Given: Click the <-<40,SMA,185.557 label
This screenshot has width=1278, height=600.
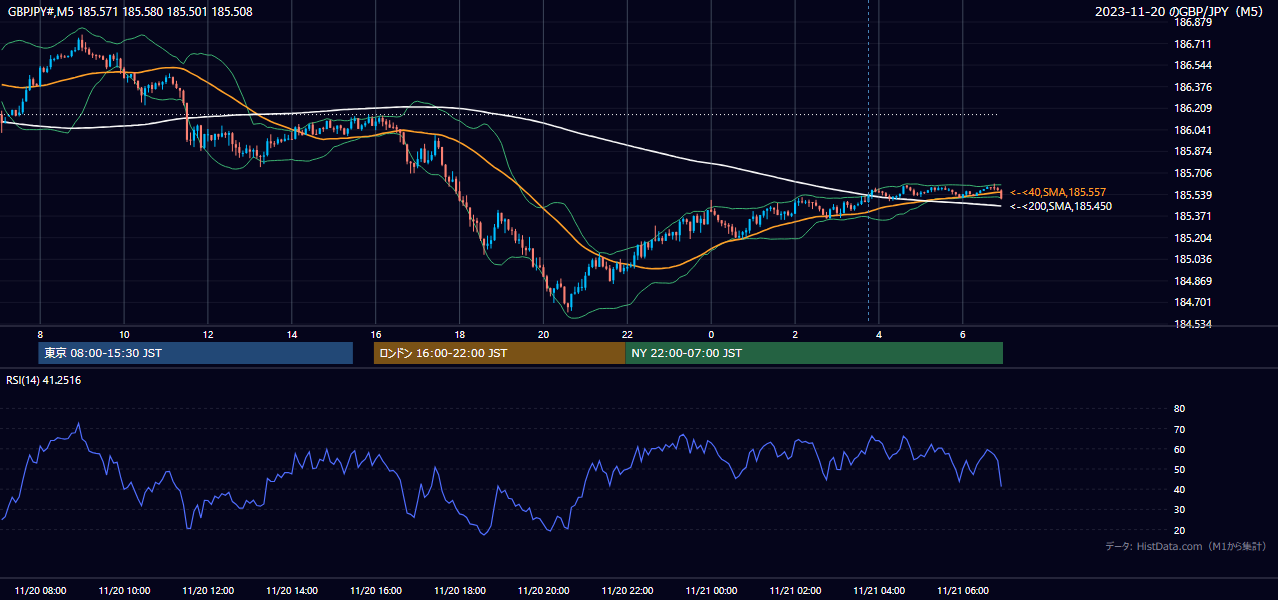Looking at the screenshot, I should pos(1058,192).
